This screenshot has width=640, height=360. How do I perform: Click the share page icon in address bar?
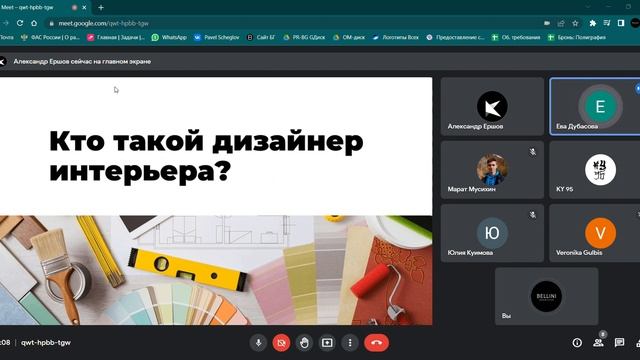(x=561, y=23)
